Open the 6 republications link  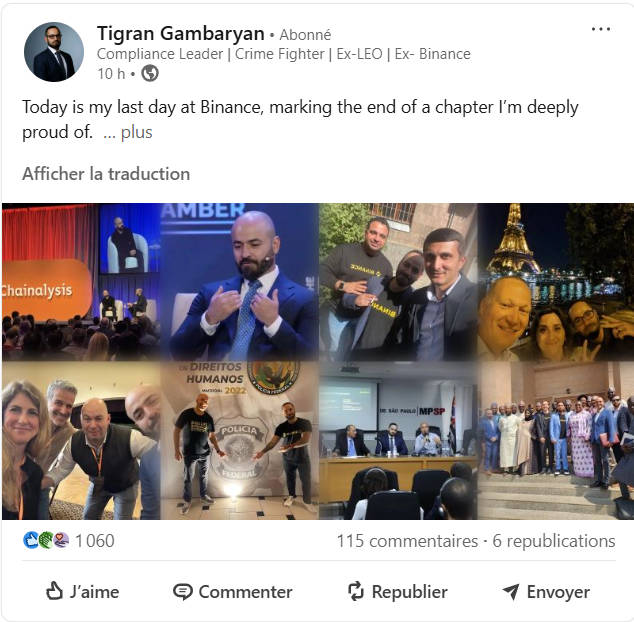pos(554,541)
